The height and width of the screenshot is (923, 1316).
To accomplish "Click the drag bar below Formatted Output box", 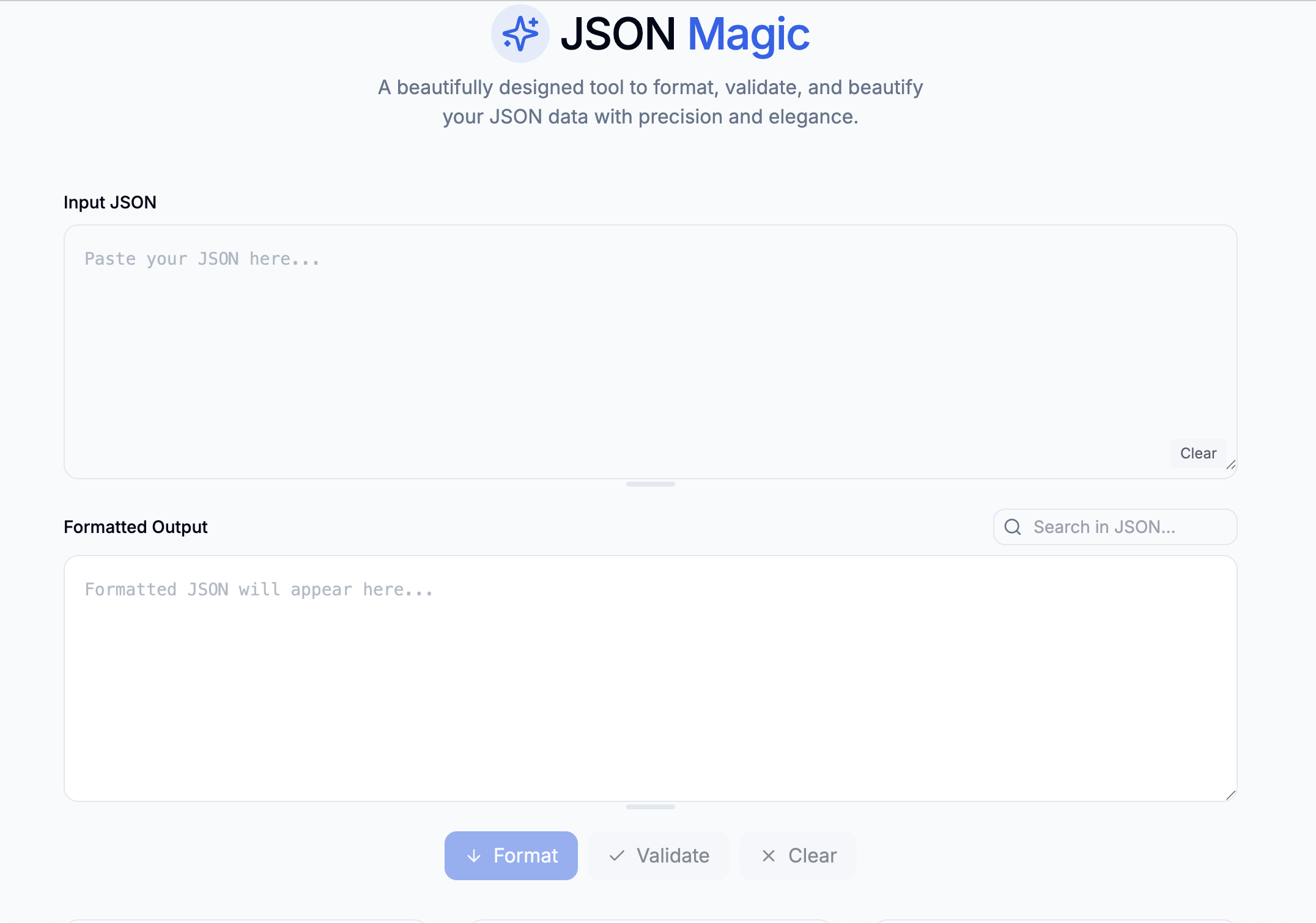I will coord(651,807).
